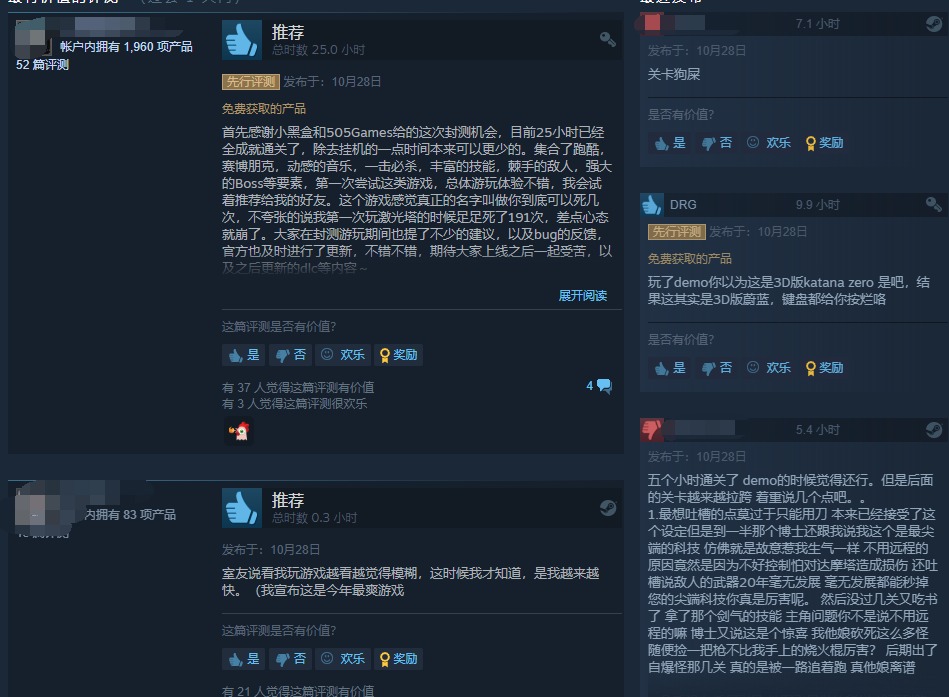Image resolution: width=949 pixels, height=697 pixels.
Task: Click the key icon beside DRG's 9.9 小时
Action: pyautogui.click(x=933, y=204)
